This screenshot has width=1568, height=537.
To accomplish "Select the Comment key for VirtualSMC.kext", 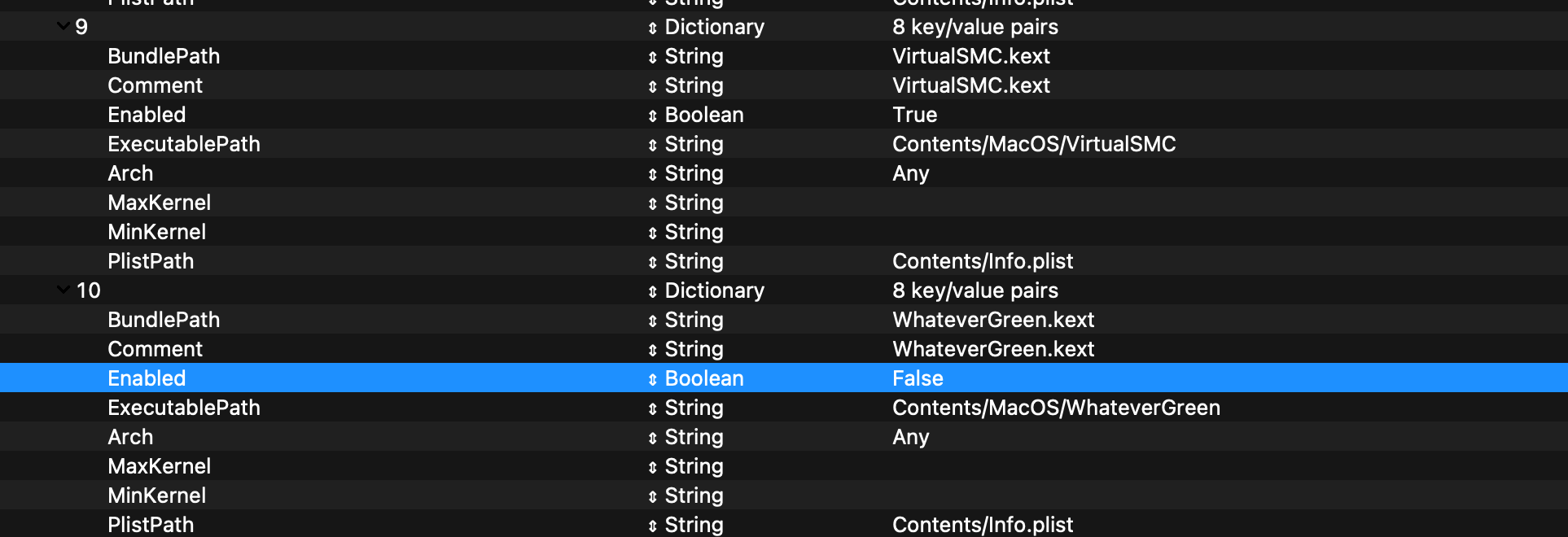I will pyautogui.click(x=155, y=85).
